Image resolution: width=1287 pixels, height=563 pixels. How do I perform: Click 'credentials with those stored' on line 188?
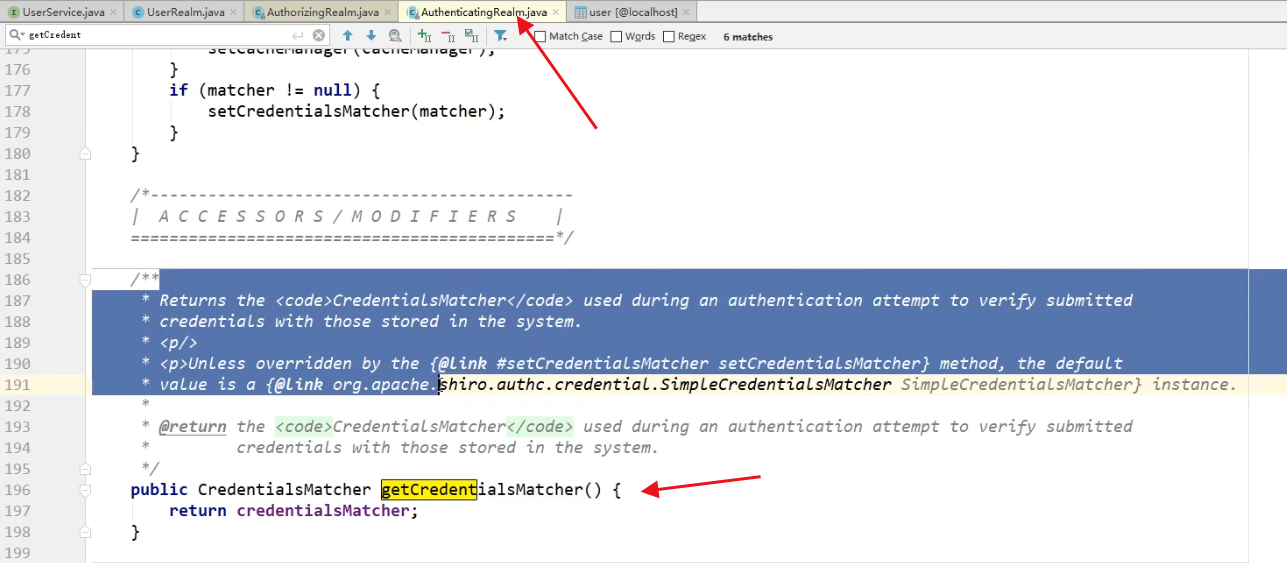click(x=299, y=321)
